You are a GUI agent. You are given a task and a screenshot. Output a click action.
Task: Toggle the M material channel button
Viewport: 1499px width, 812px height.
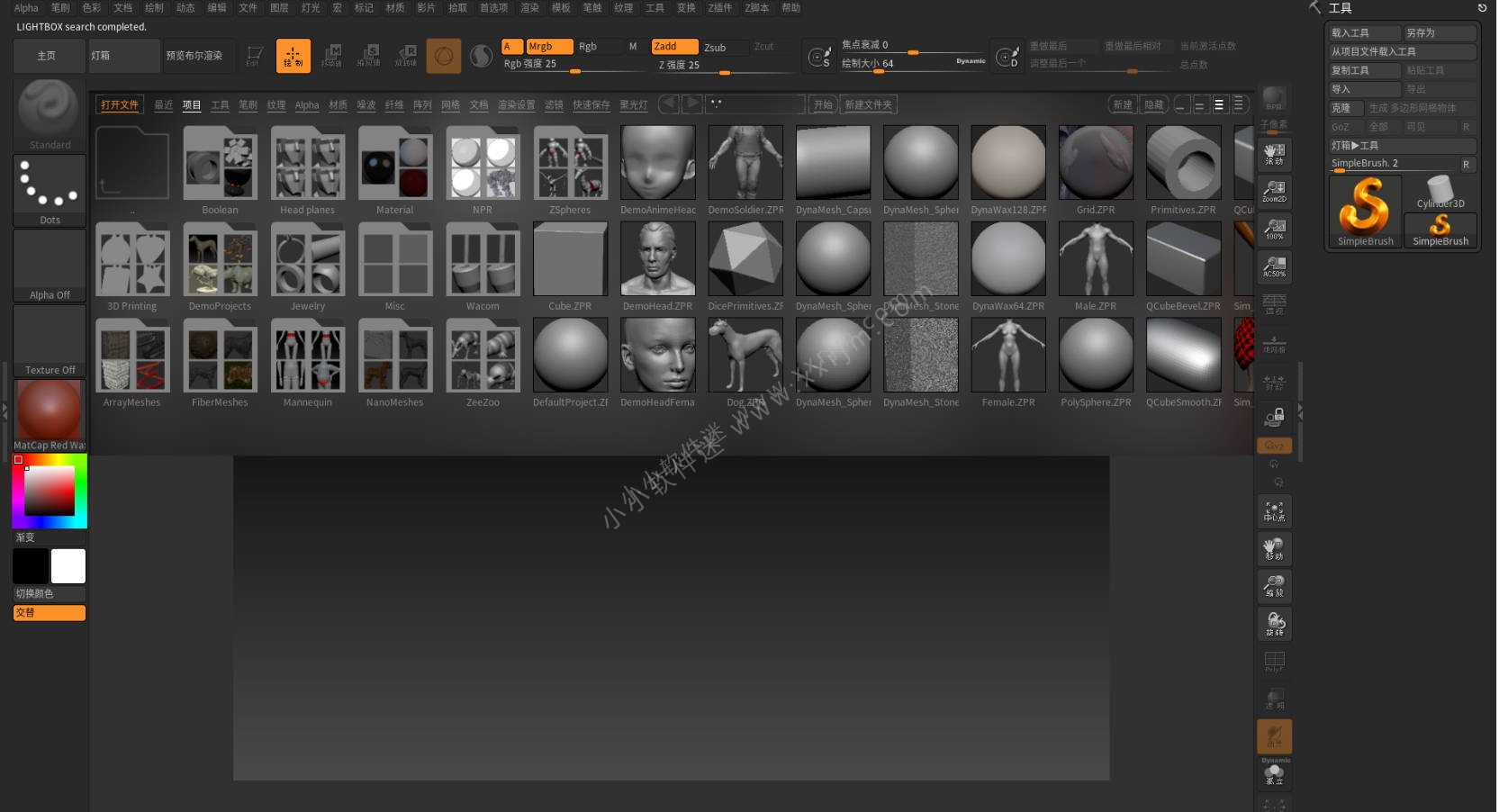(x=633, y=47)
